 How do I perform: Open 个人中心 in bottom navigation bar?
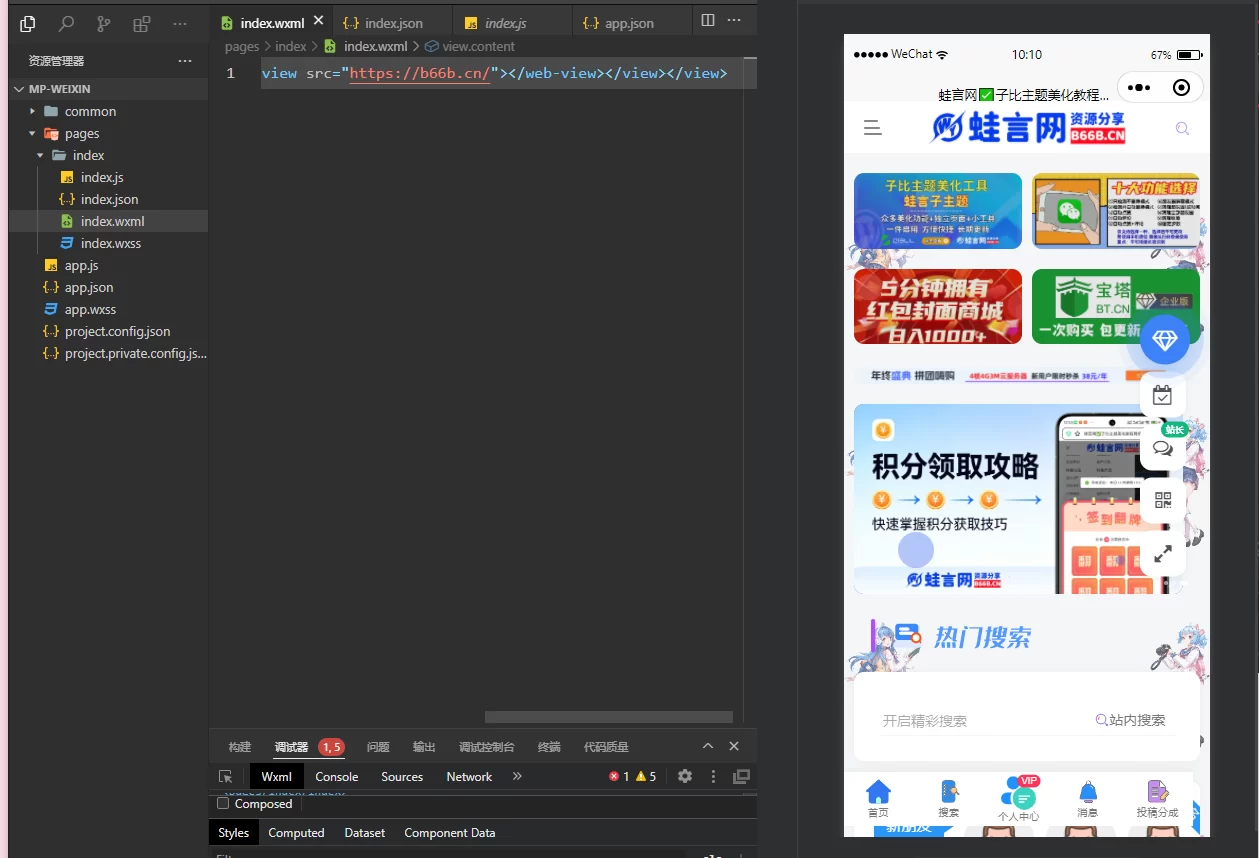pyautogui.click(x=1019, y=799)
